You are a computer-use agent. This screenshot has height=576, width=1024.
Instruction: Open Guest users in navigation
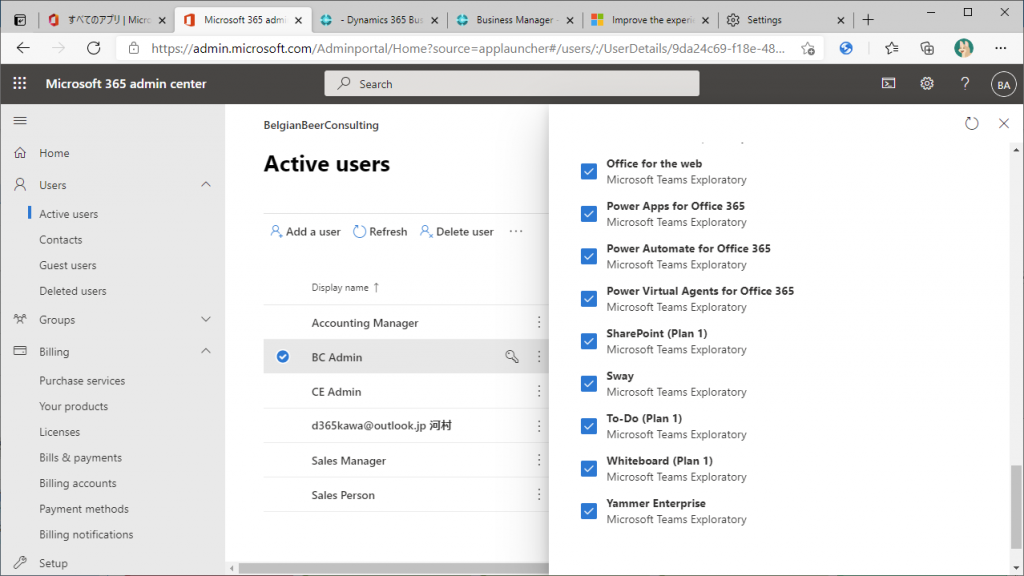tap(67, 265)
